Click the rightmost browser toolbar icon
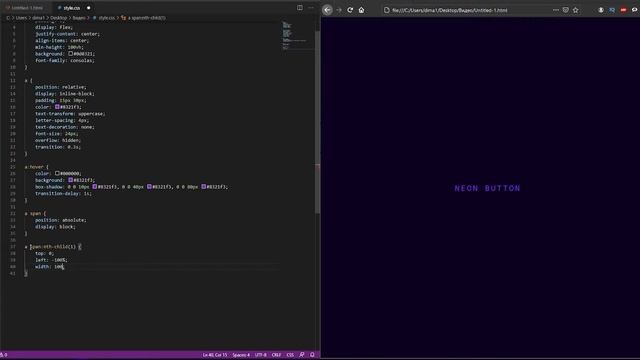The image size is (640, 360). pos(635,10)
